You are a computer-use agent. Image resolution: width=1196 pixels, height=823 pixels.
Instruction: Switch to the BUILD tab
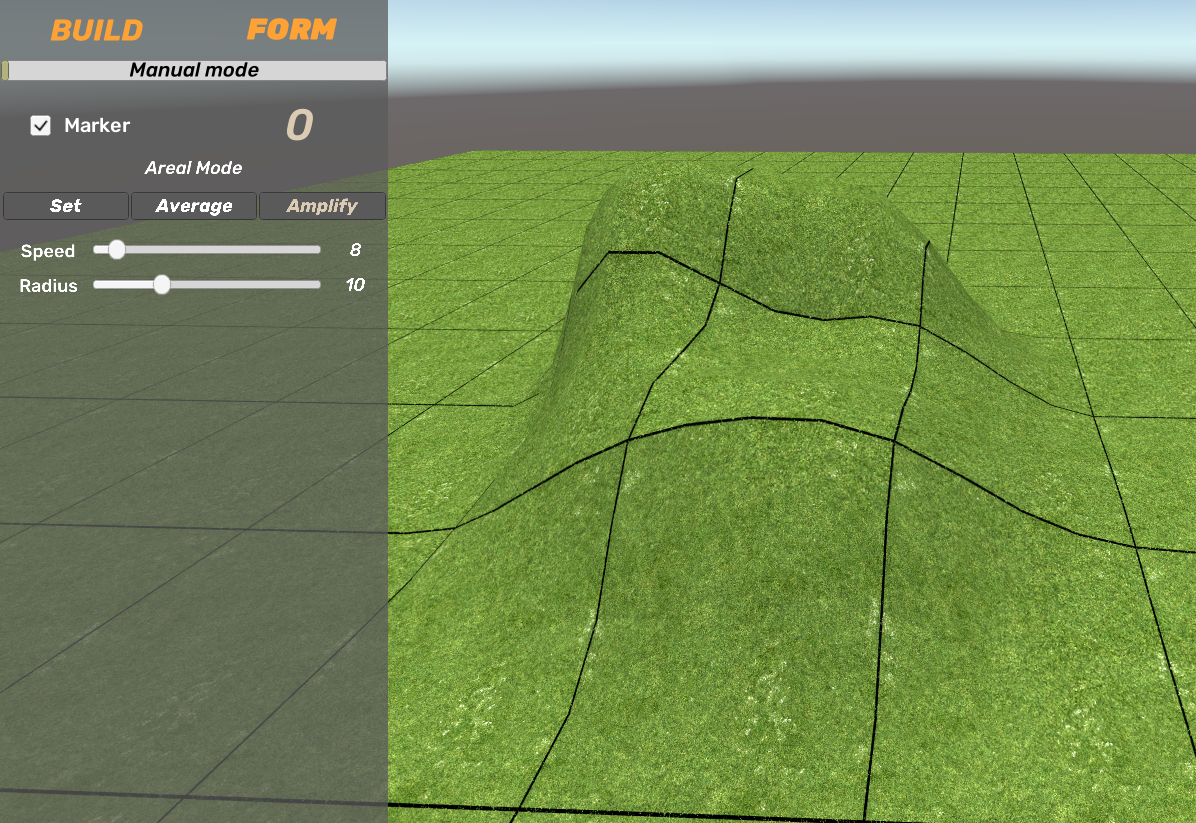tap(97, 31)
